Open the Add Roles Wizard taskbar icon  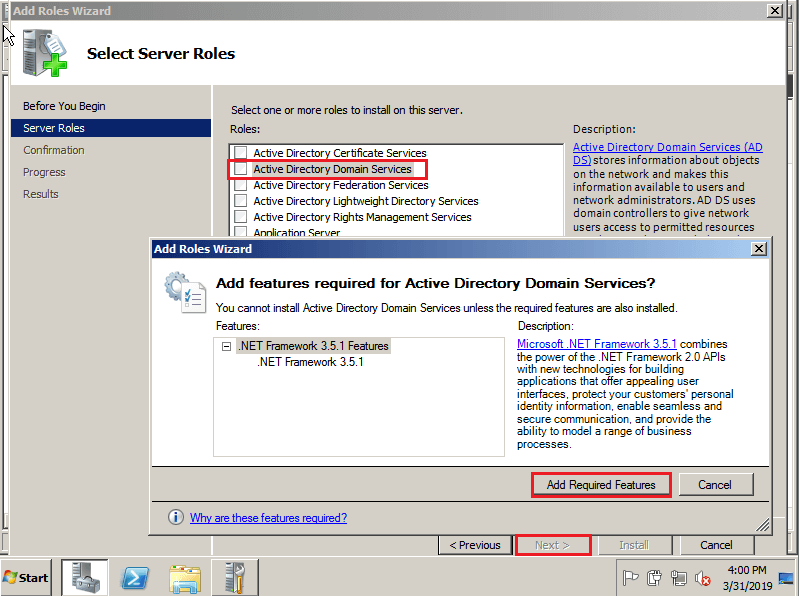coord(235,578)
